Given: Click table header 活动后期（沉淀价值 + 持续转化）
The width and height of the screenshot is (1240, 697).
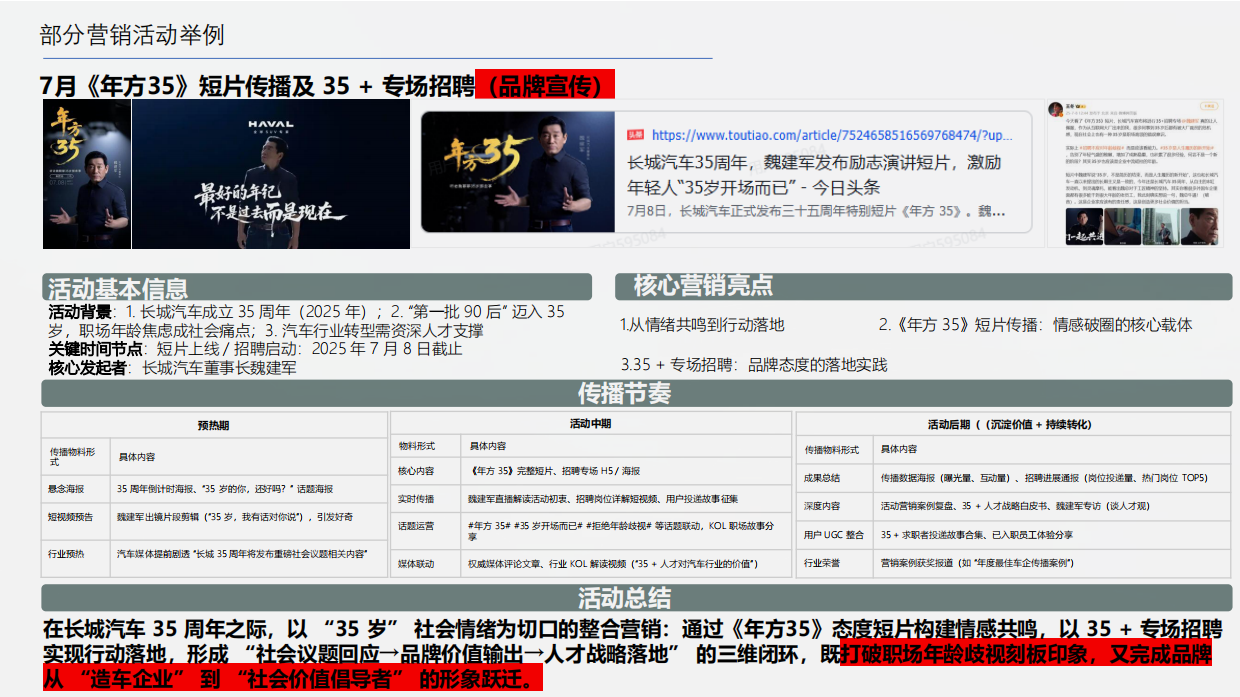Looking at the screenshot, I should click(1013, 424).
